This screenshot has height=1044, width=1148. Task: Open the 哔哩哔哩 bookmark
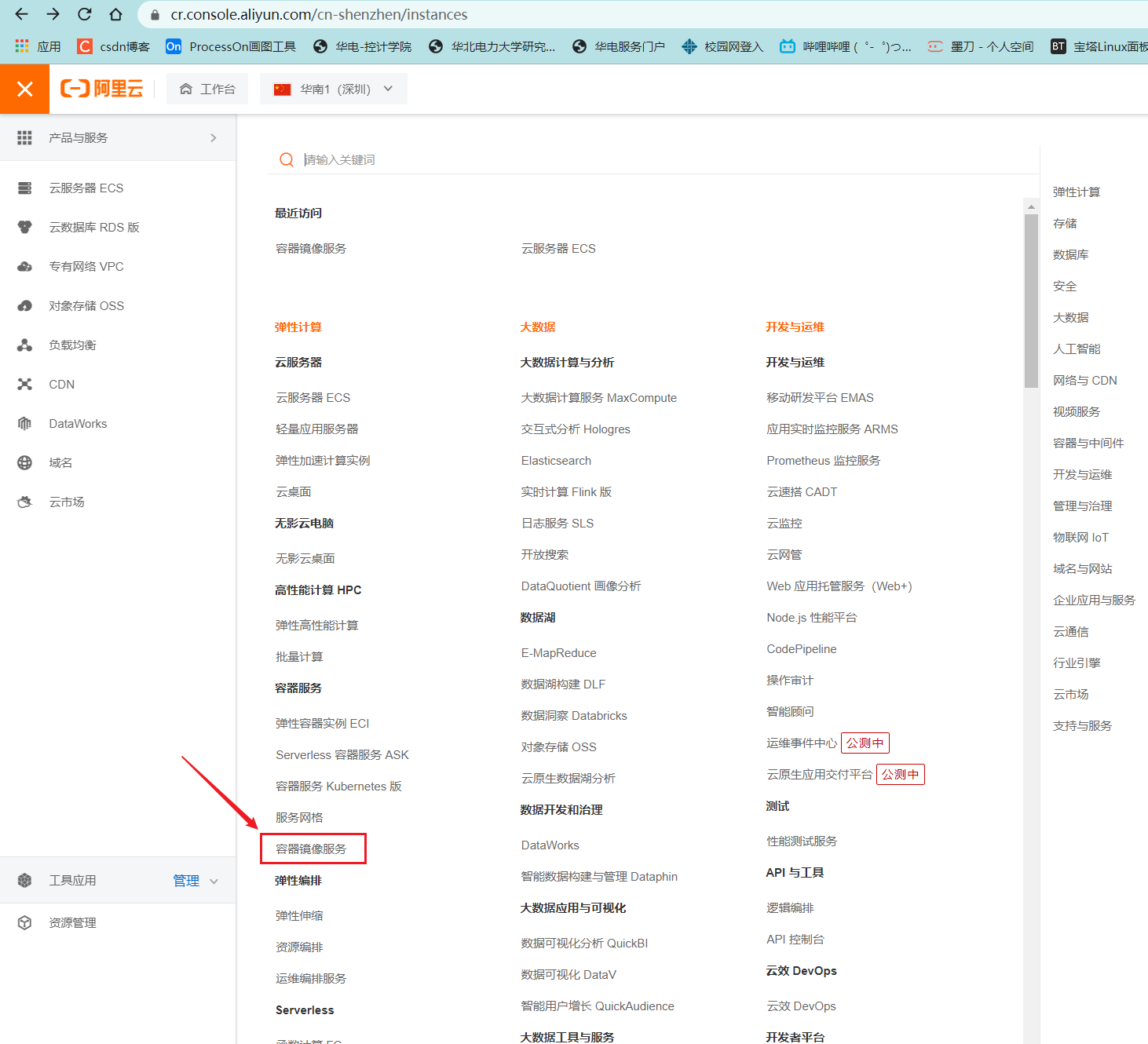tap(846, 46)
